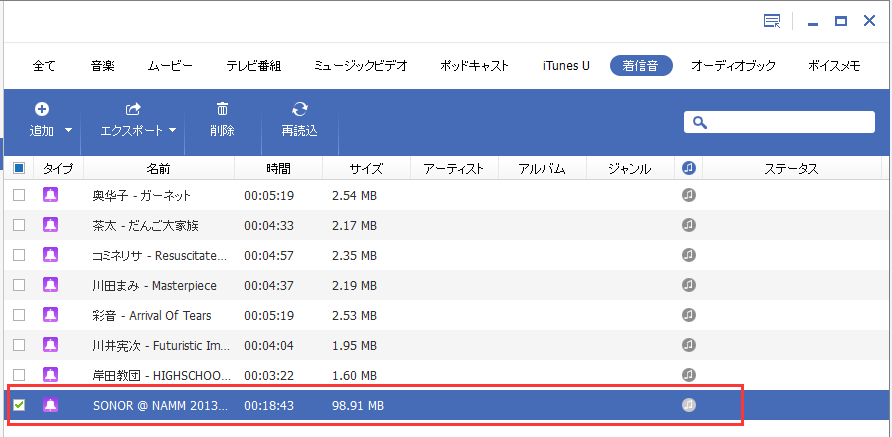
Task: Click the Export share icon
Action: 133,108
